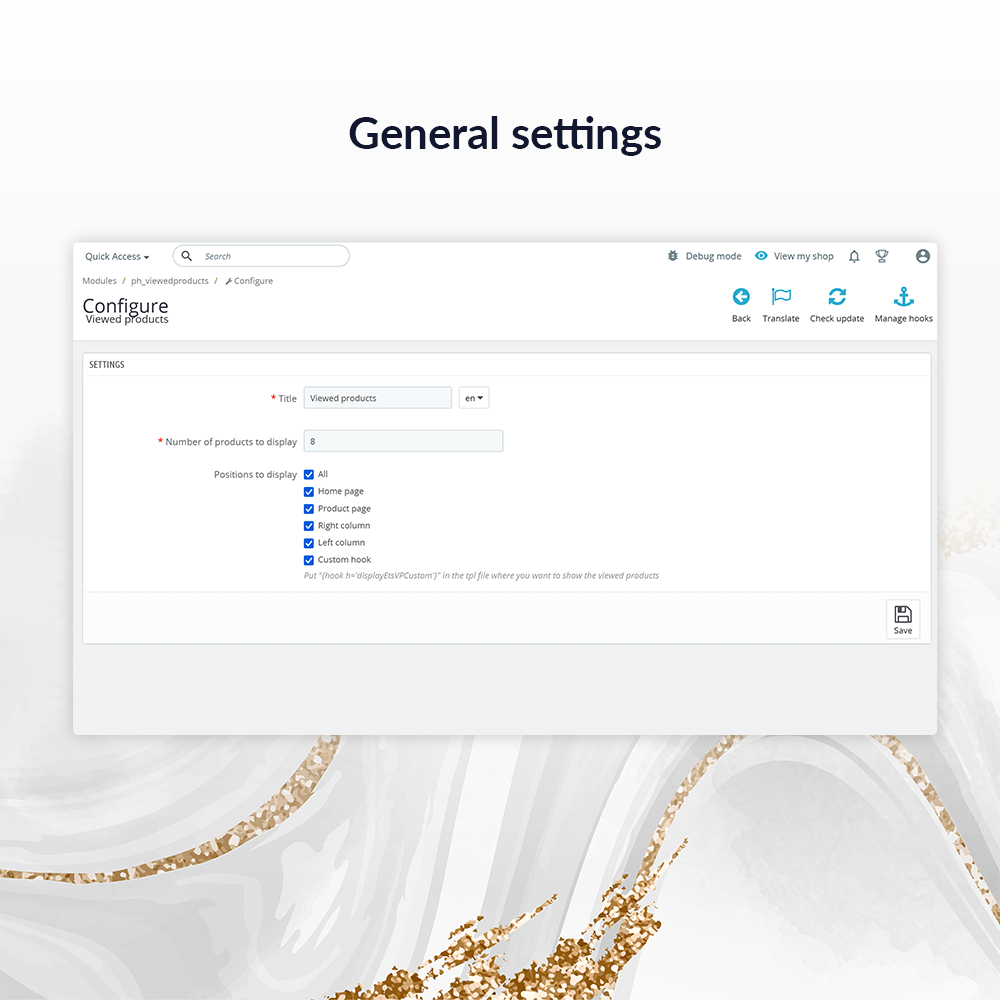Toggle the Right column checkbox

(309, 526)
